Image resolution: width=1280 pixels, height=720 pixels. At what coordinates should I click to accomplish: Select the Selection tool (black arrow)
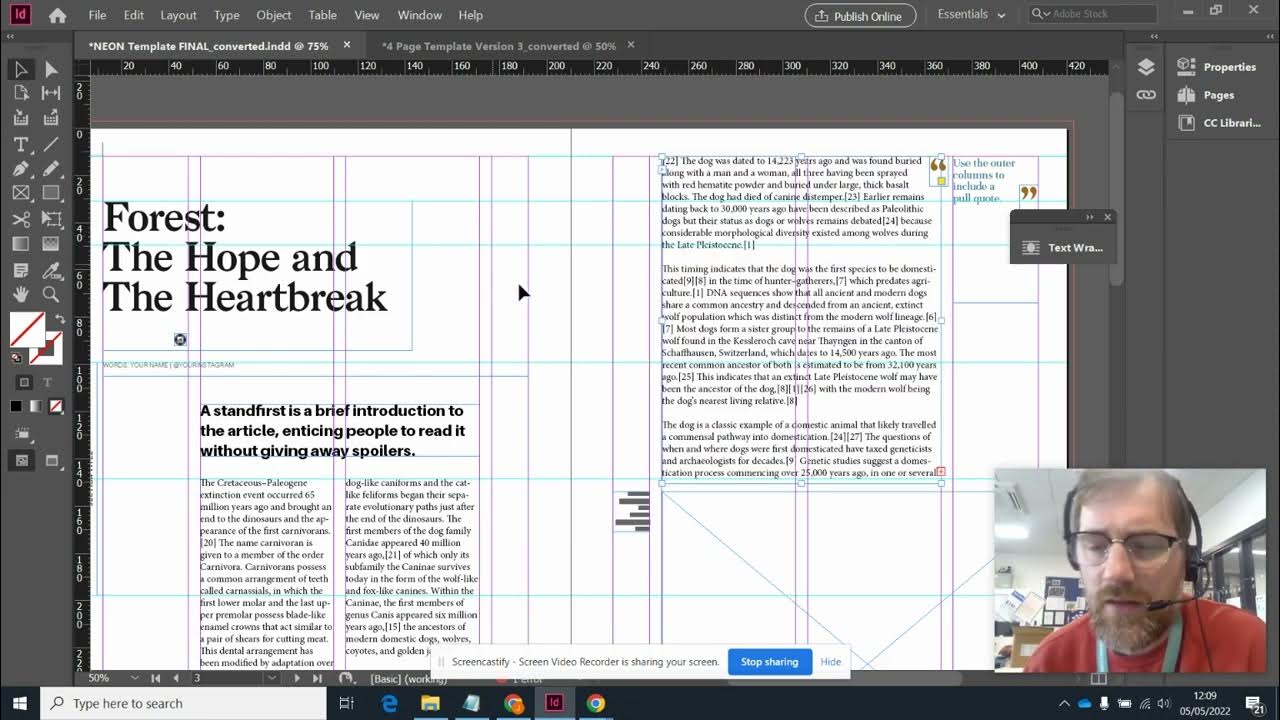pos(20,69)
